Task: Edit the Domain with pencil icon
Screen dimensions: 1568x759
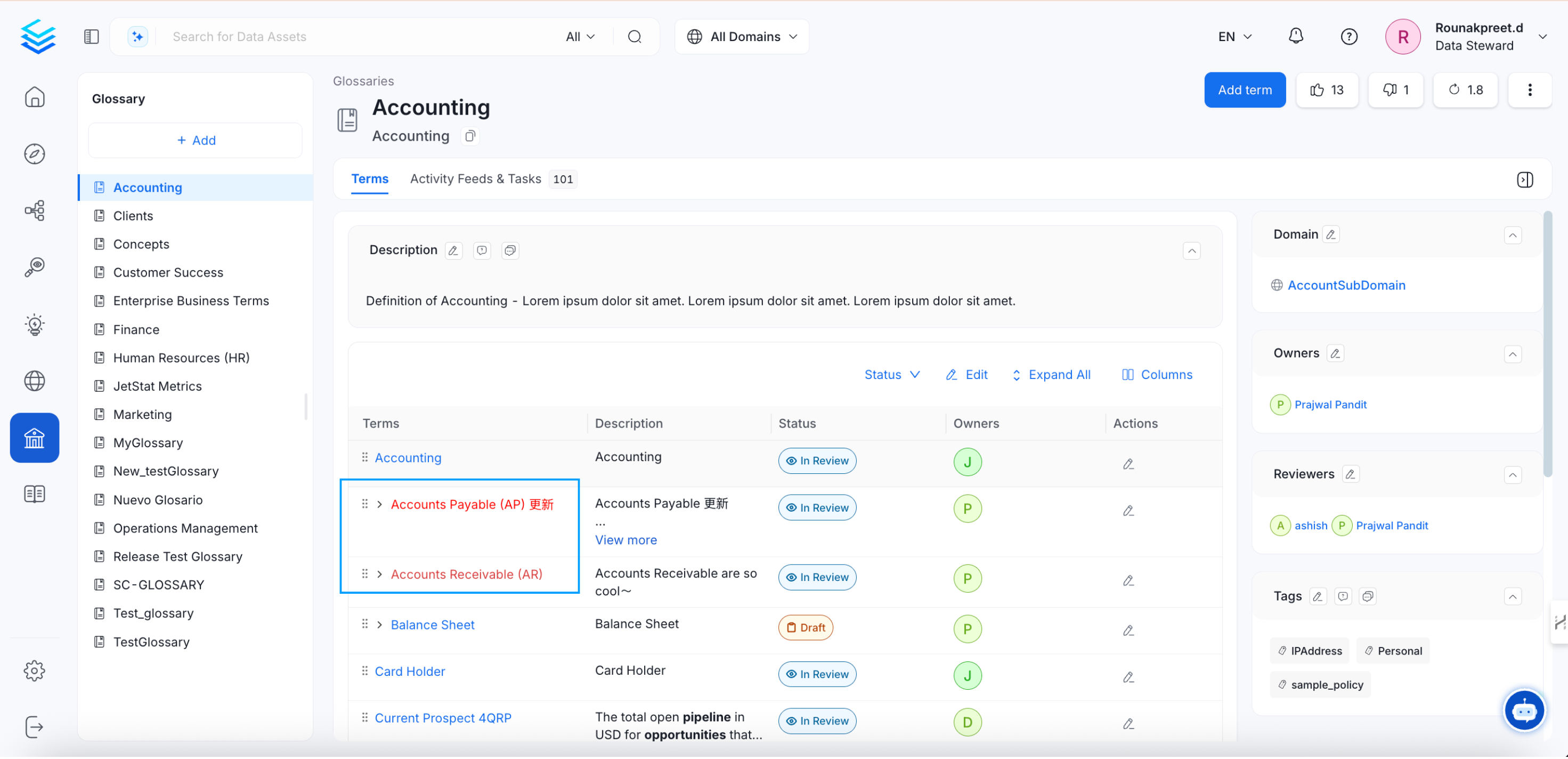Action: (1330, 235)
